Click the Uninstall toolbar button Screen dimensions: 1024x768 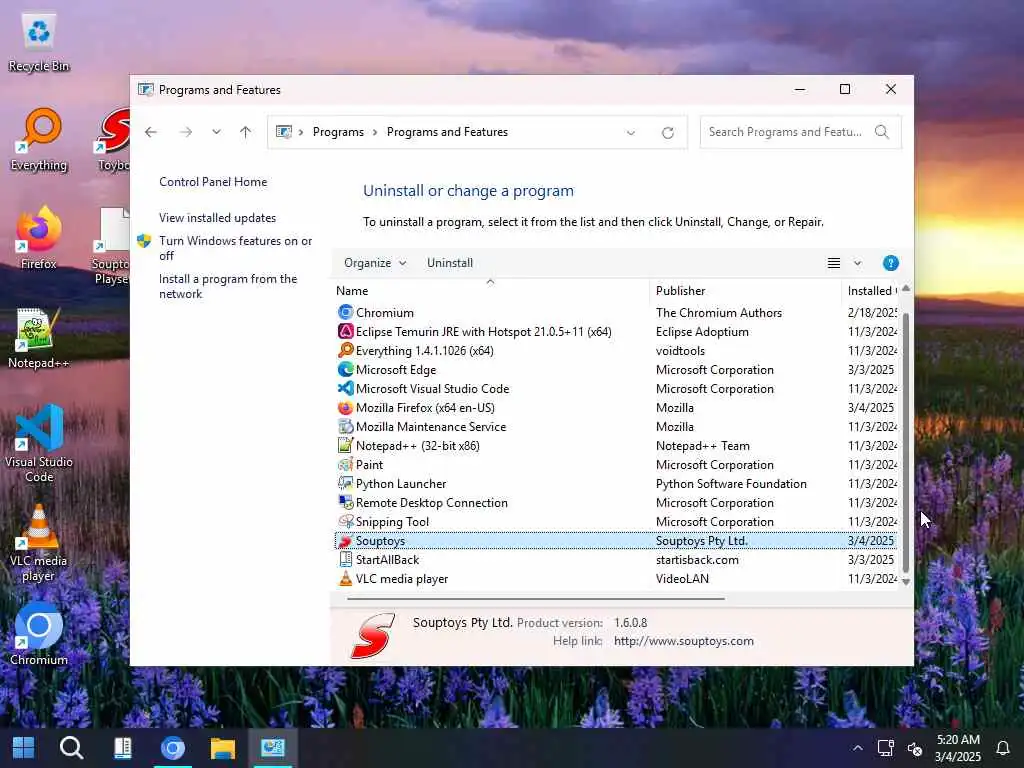(450, 263)
